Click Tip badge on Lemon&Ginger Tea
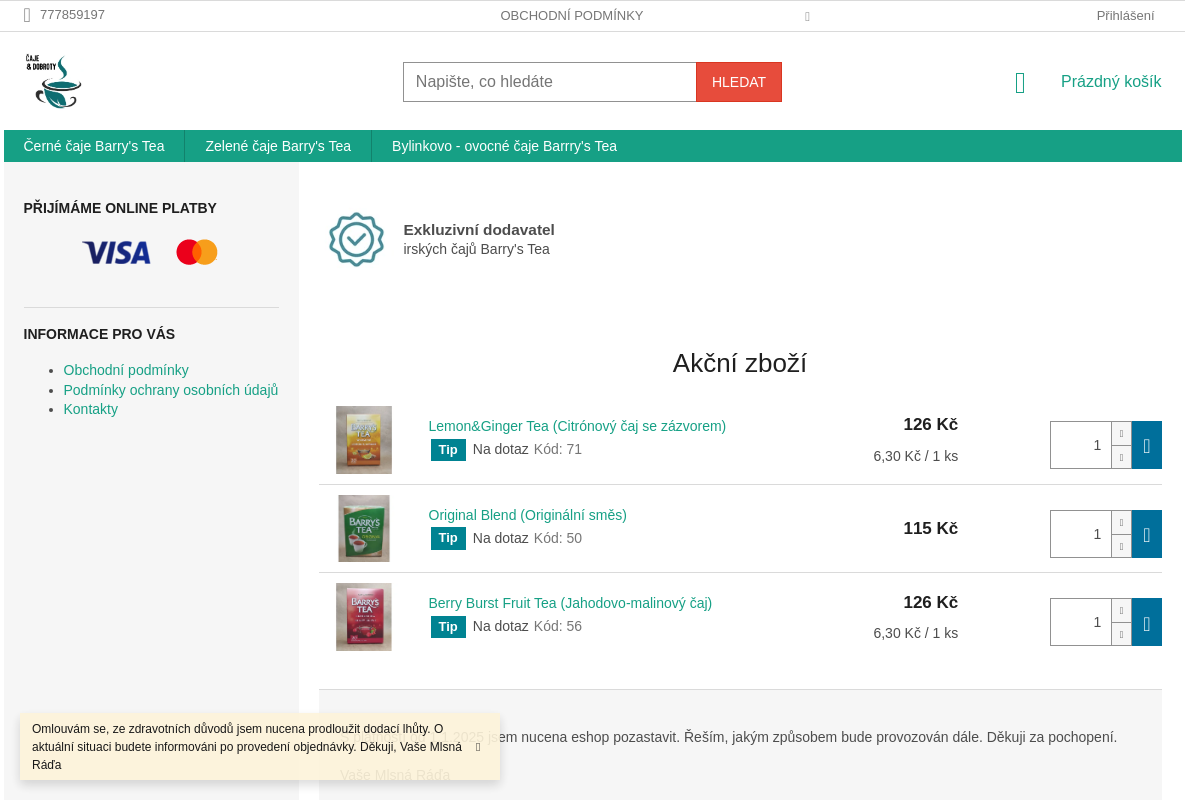The height and width of the screenshot is (800, 1200). coord(448,450)
